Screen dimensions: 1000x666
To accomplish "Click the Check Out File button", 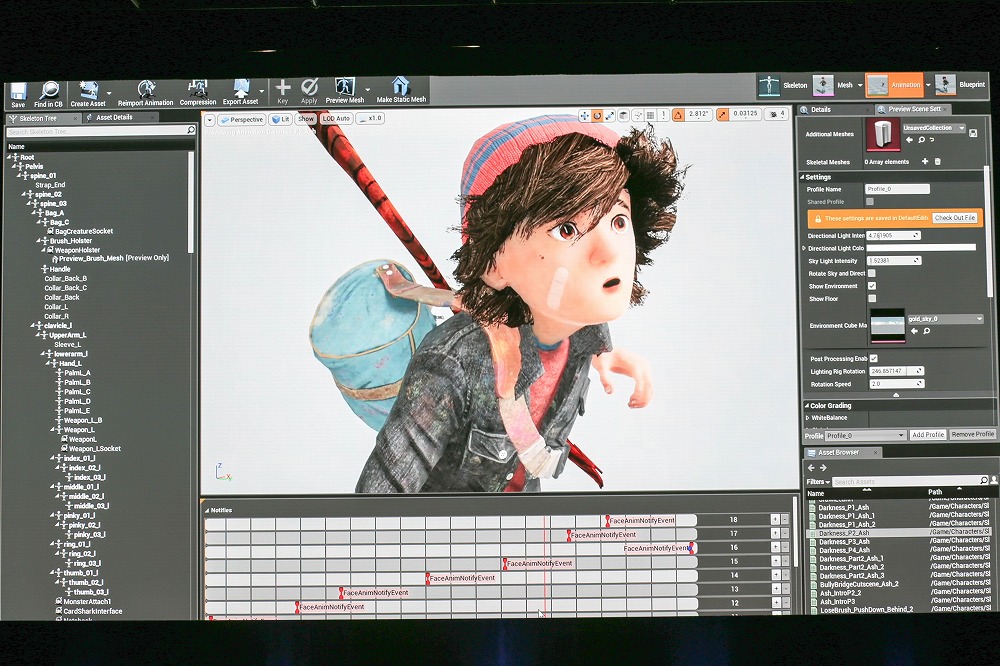I will pos(955,218).
